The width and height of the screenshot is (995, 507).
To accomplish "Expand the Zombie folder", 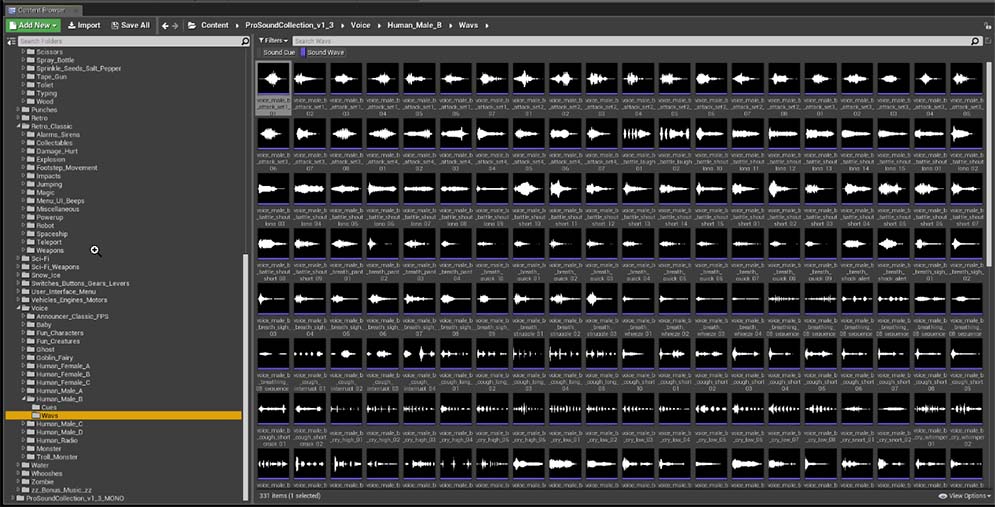I will coord(18,482).
